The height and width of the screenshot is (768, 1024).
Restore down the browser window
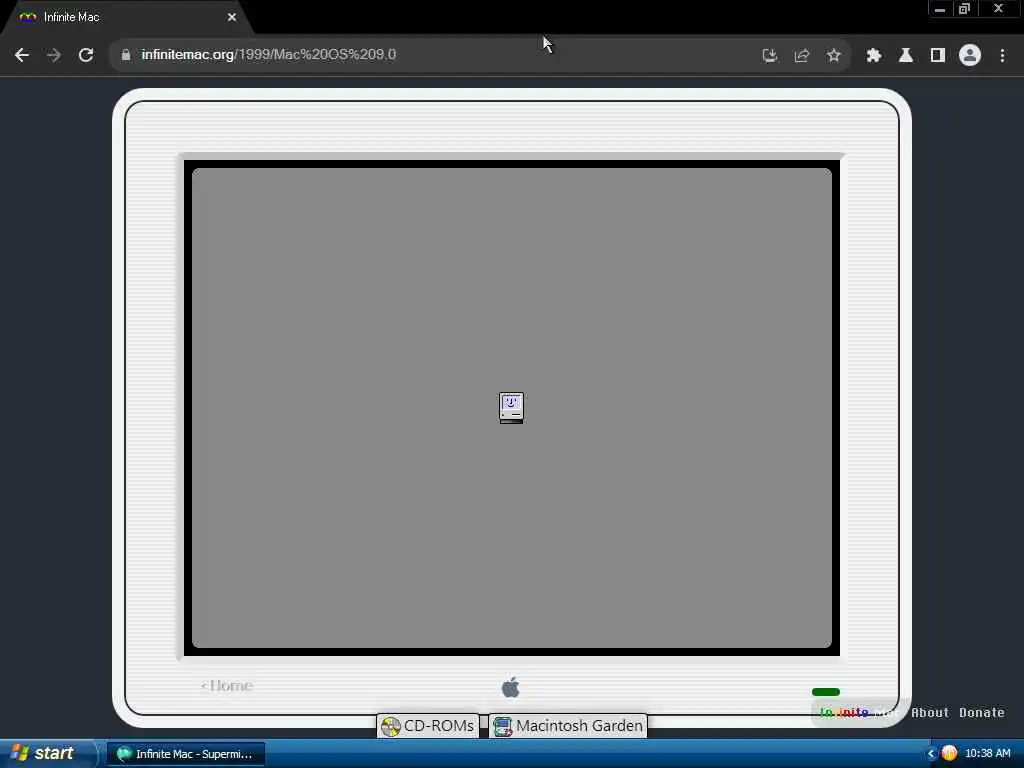964,9
